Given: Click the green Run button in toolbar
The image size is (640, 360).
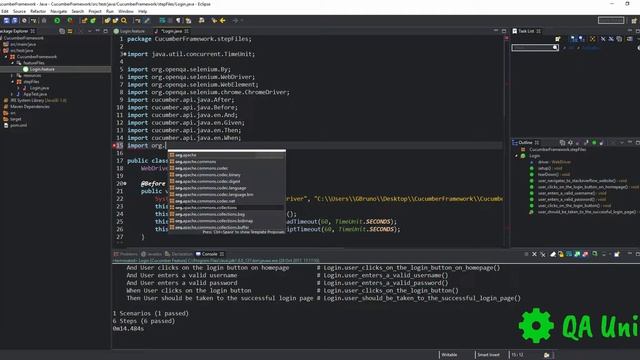Looking at the screenshot, I should (57, 20).
